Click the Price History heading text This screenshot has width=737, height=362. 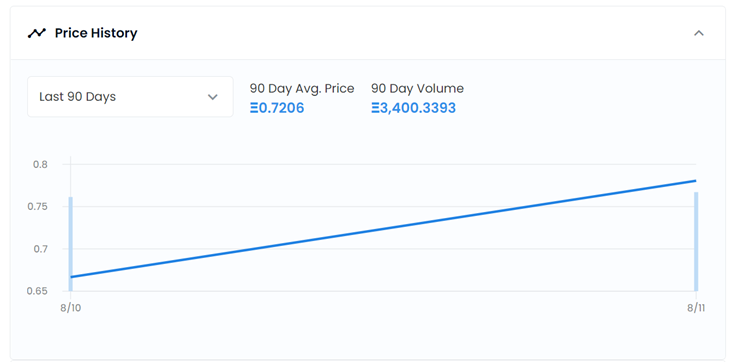[x=96, y=33]
